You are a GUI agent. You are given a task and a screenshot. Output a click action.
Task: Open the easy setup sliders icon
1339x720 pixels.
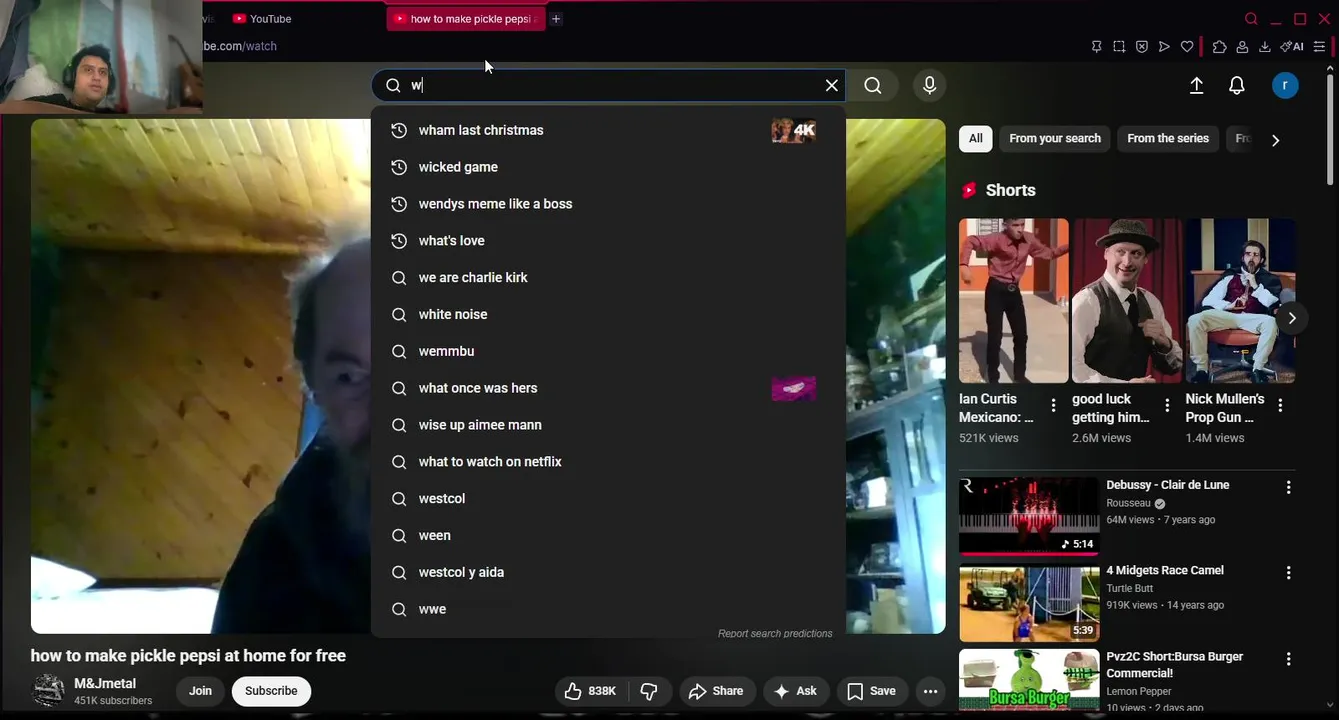pos(1319,47)
